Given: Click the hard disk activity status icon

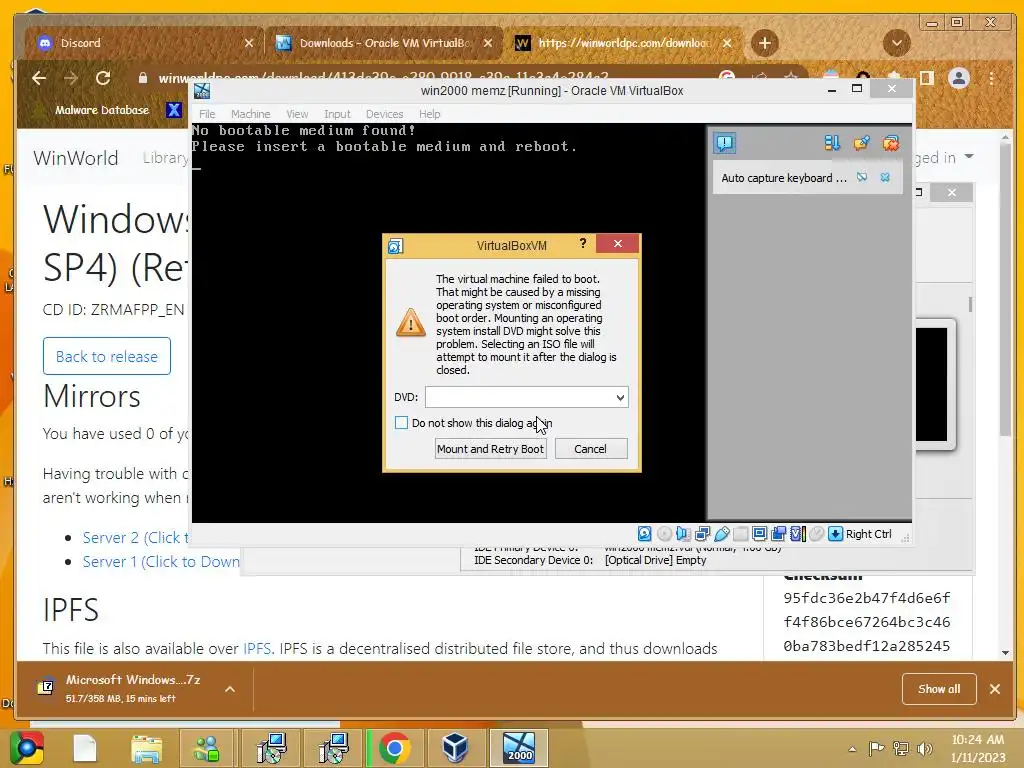Looking at the screenshot, I should pos(645,534).
